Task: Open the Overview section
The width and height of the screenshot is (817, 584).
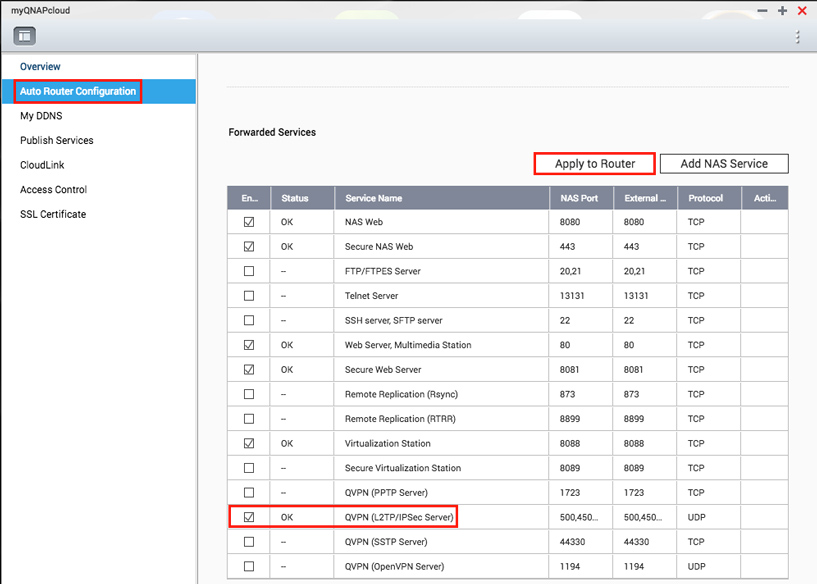Action: point(40,67)
